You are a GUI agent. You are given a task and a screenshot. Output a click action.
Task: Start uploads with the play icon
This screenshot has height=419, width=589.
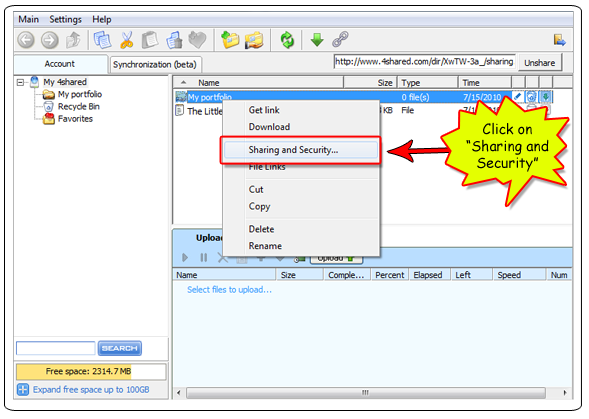click(x=184, y=258)
